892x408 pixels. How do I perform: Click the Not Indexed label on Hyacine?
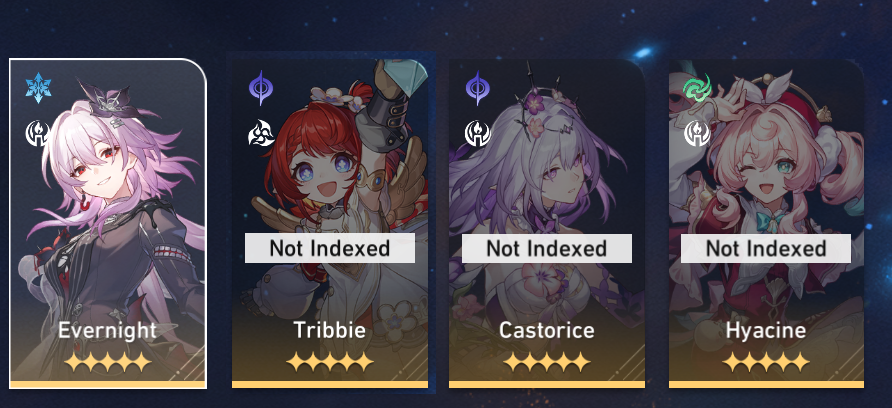[766, 248]
